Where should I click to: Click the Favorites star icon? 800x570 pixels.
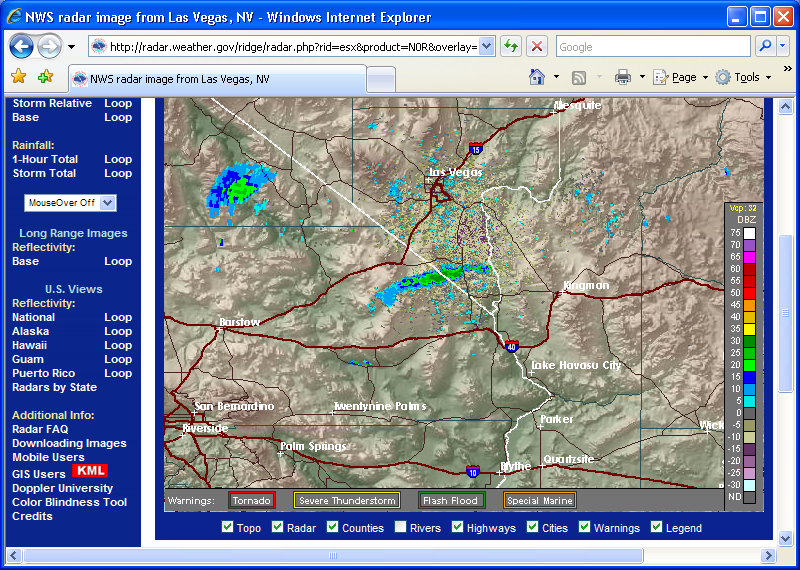click(x=18, y=77)
